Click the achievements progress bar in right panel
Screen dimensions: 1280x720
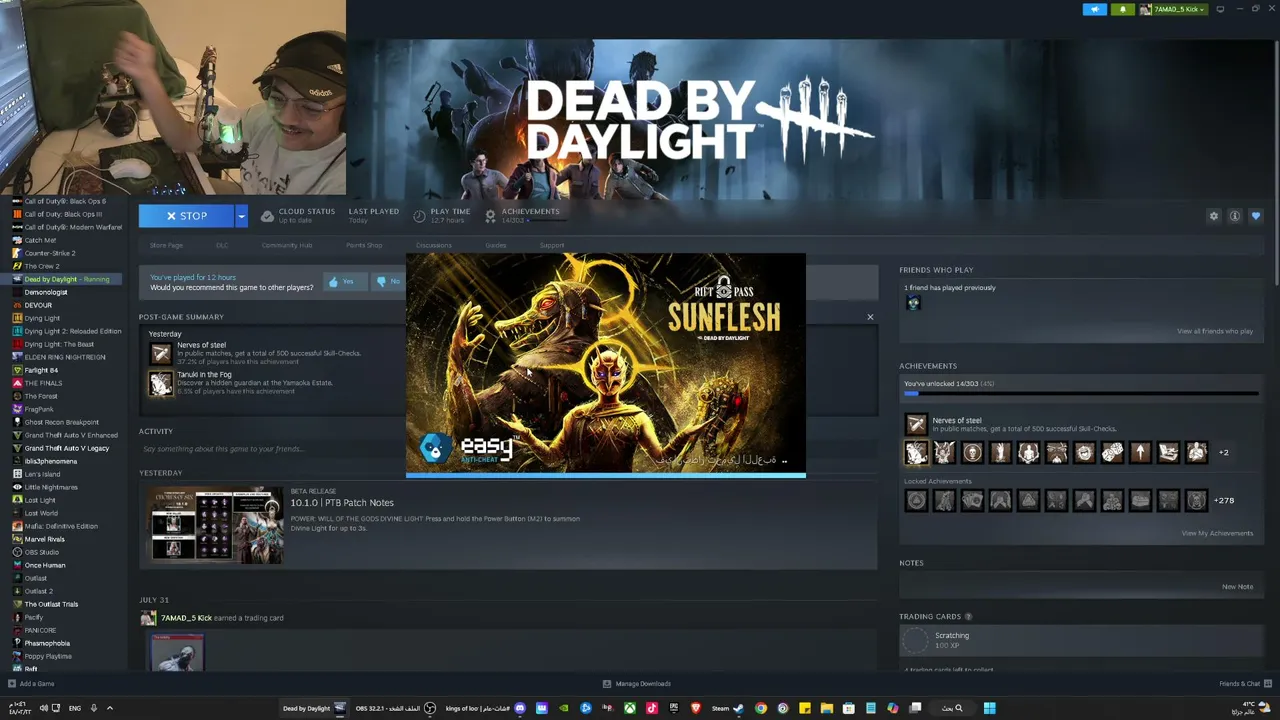(x=1081, y=394)
